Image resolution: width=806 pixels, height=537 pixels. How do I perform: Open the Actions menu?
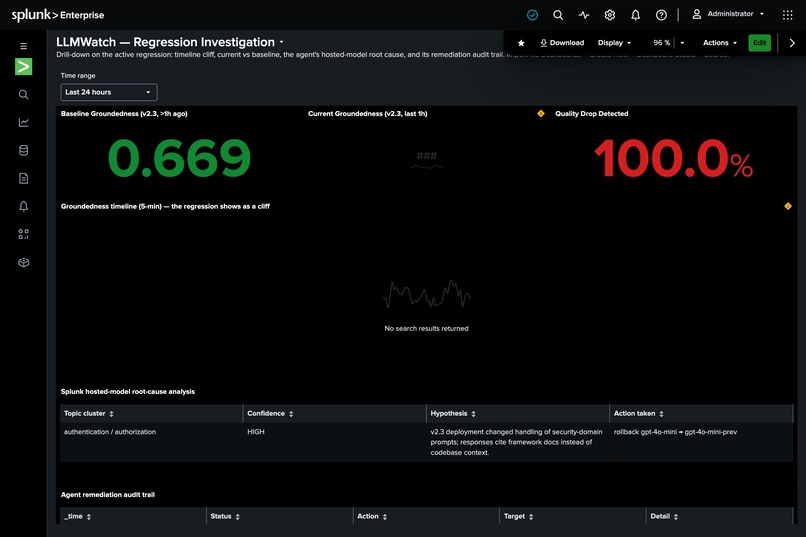[720, 43]
